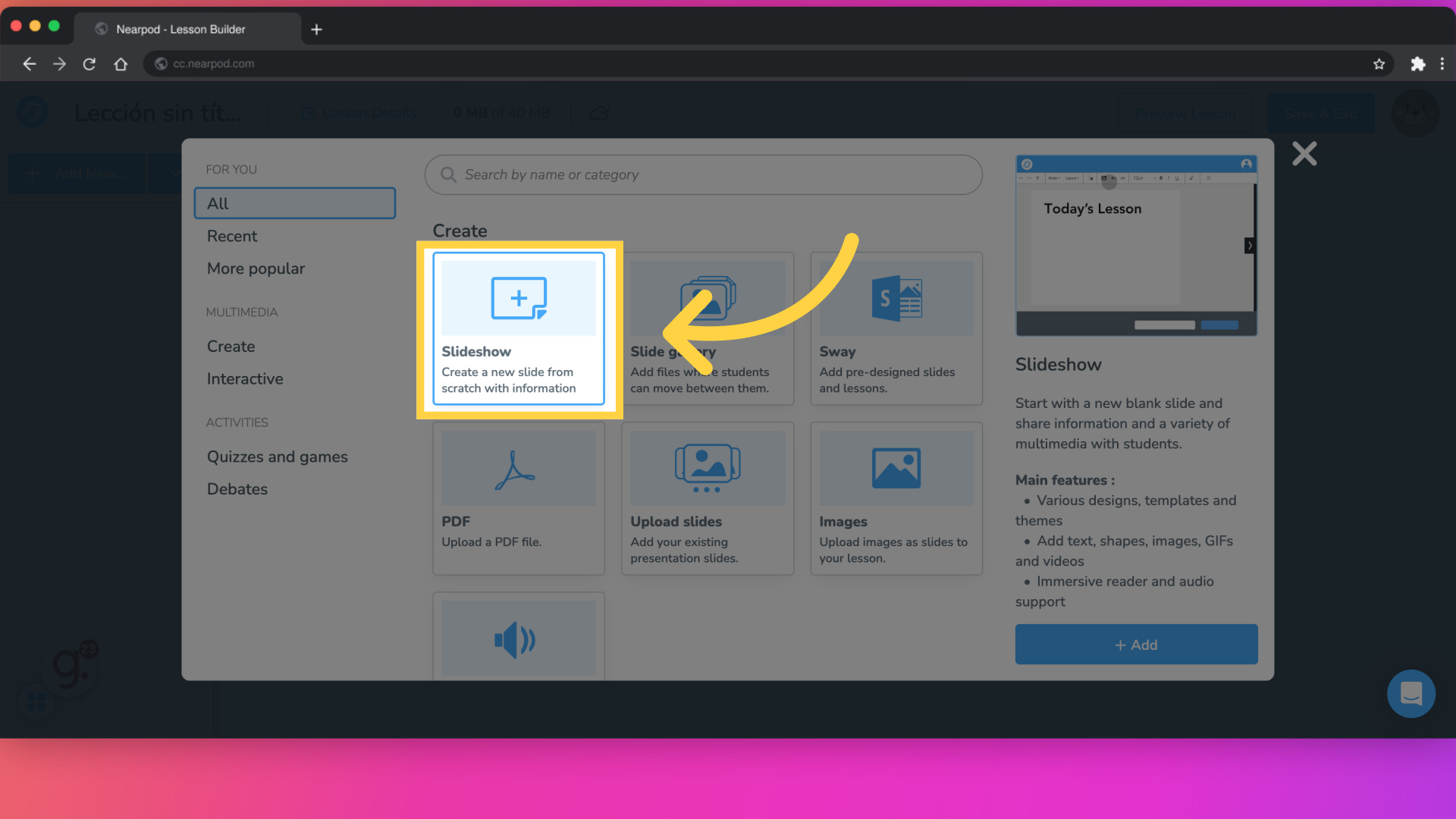Open the audio speaker card

[x=519, y=636]
